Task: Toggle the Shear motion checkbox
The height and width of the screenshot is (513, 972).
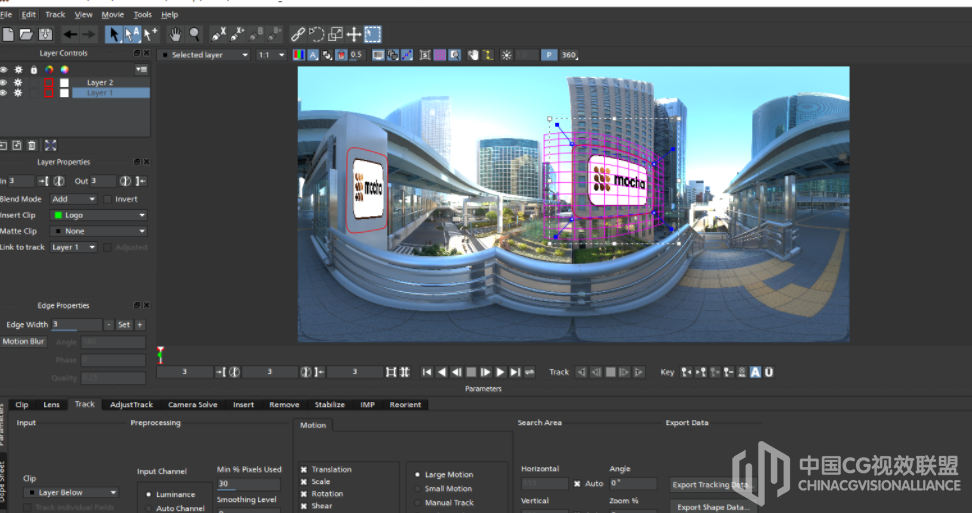Action: click(304, 506)
